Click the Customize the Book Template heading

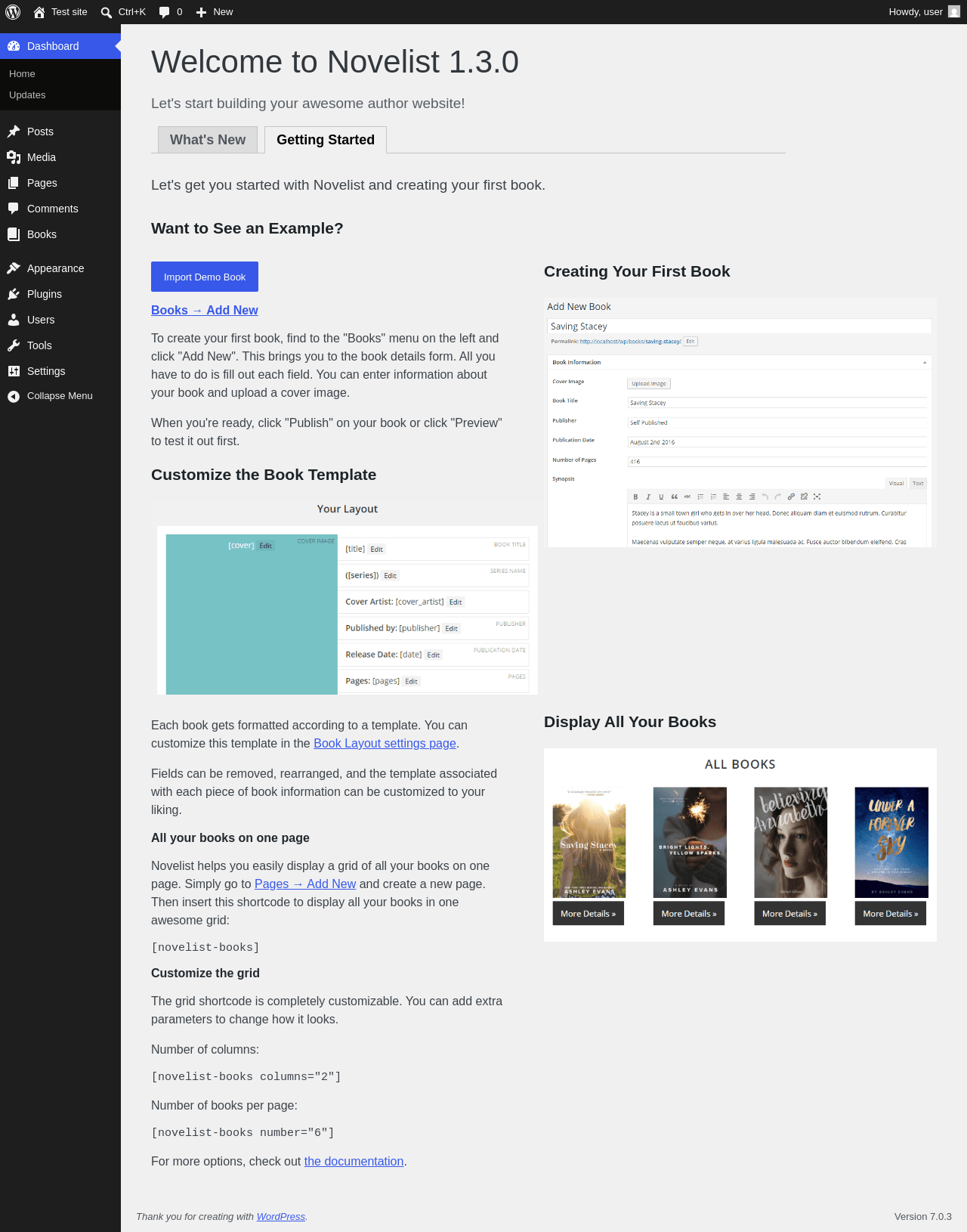pyautogui.click(x=264, y=475)
